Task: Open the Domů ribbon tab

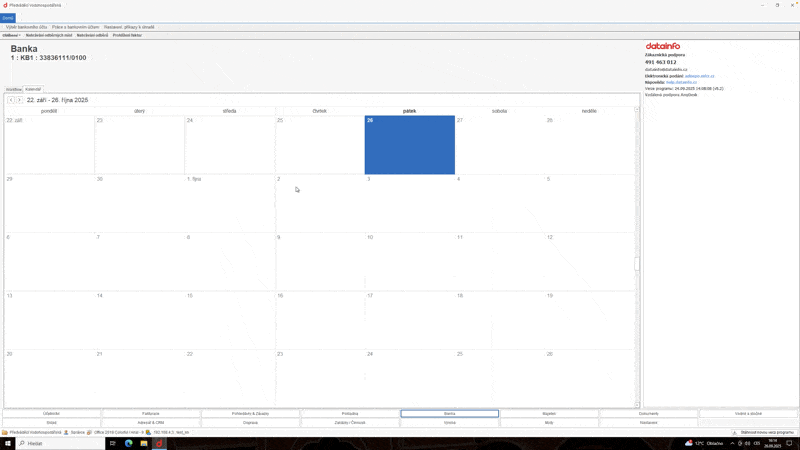Action: (8, 18)
